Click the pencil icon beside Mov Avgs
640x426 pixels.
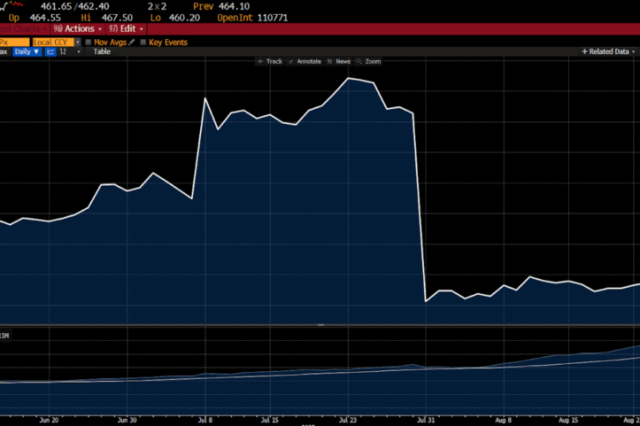click(x=130, y=42)
